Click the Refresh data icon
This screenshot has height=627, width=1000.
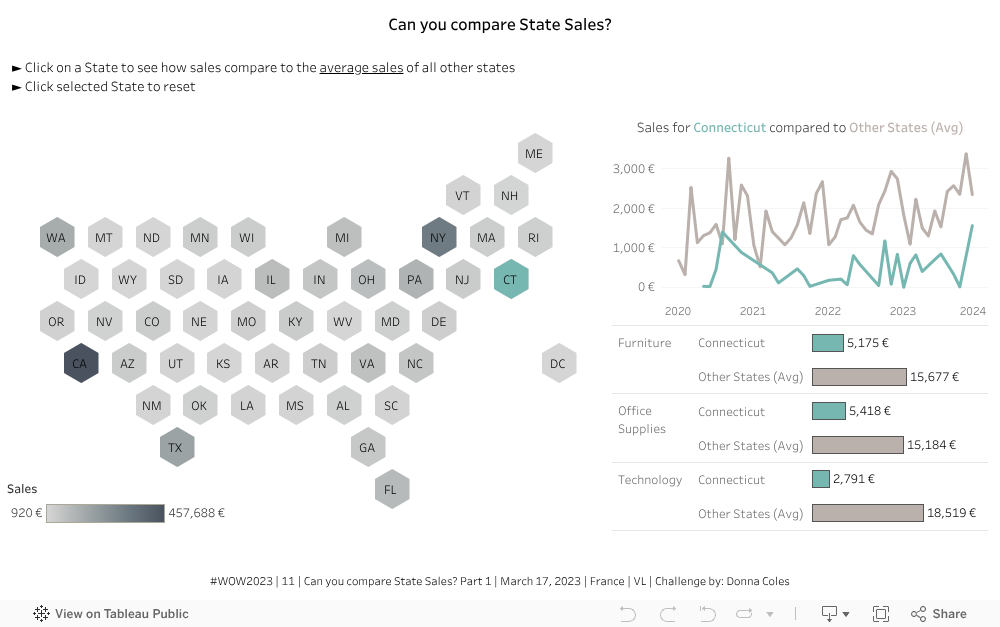click(x=741, y=614)
